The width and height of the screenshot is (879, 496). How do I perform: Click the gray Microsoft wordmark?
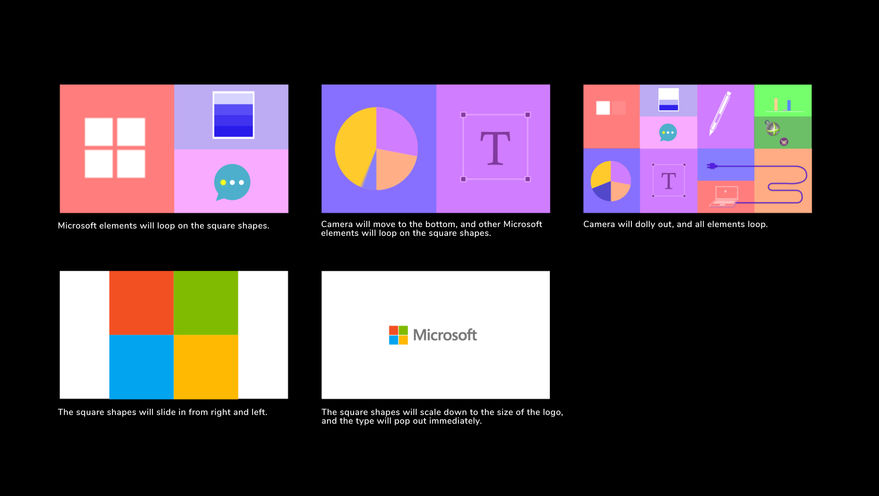tap(445, 335)
